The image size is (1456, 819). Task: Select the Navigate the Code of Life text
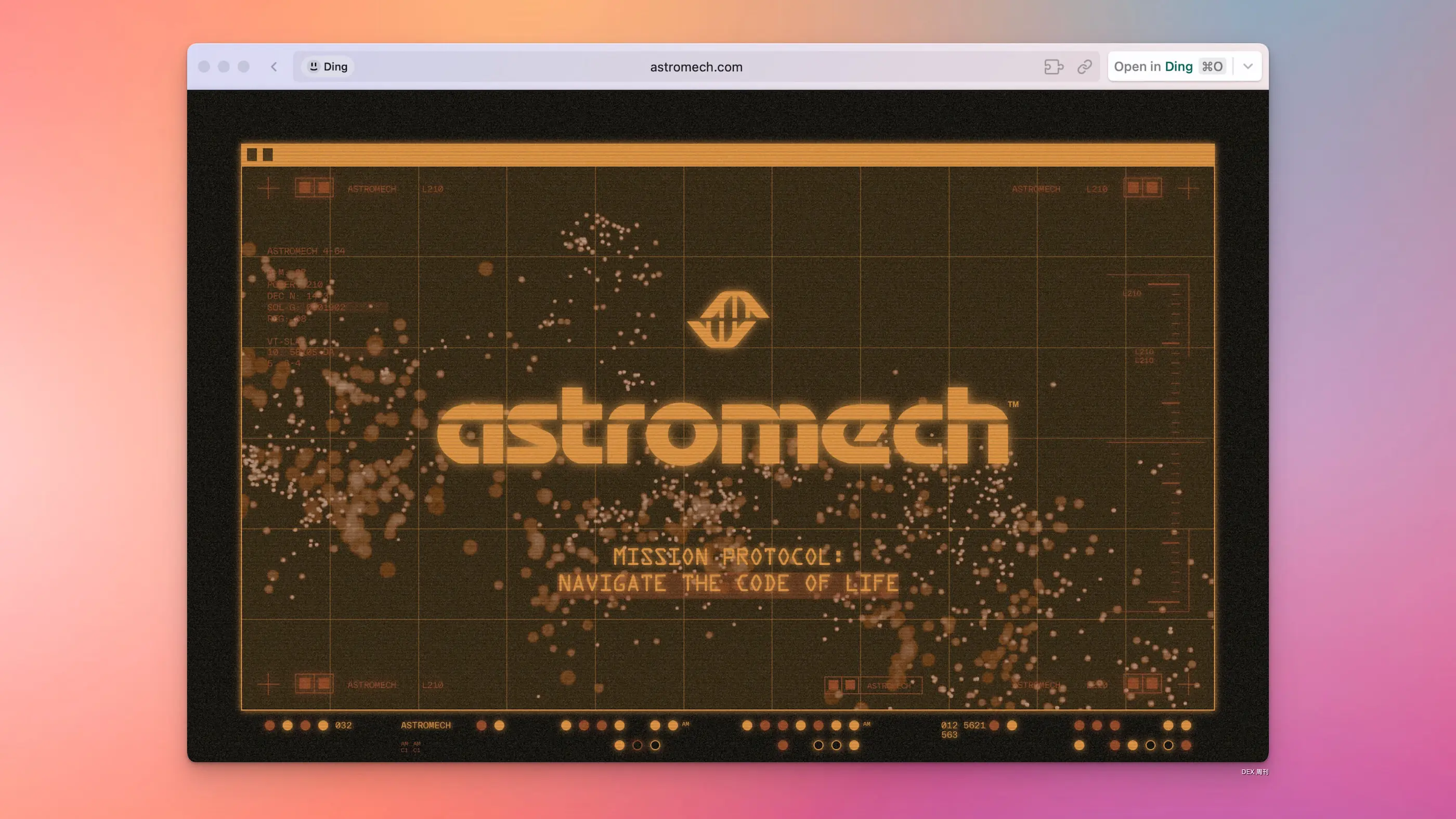tap(728, 583)
